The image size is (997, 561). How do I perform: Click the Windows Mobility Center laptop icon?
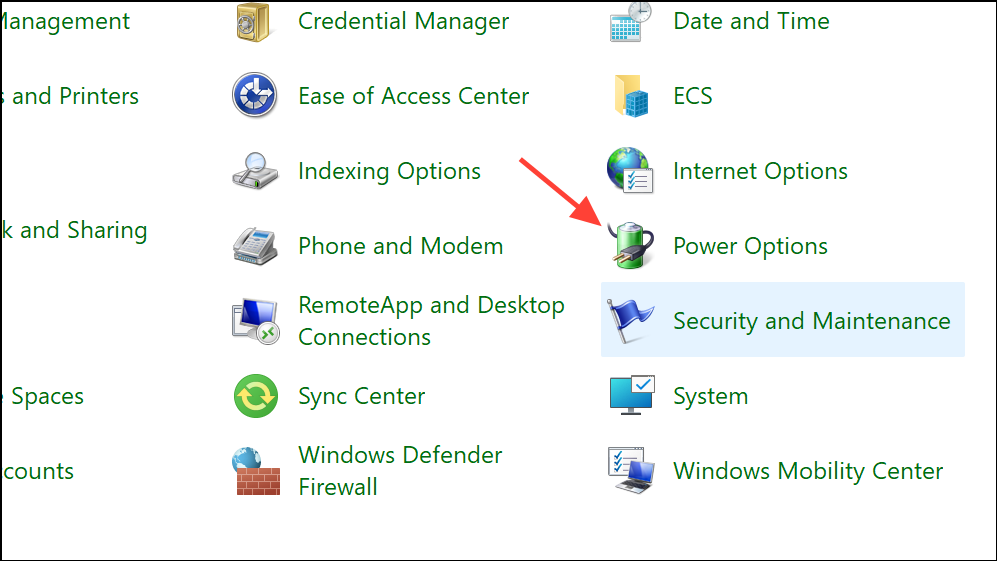pos(631,471)
